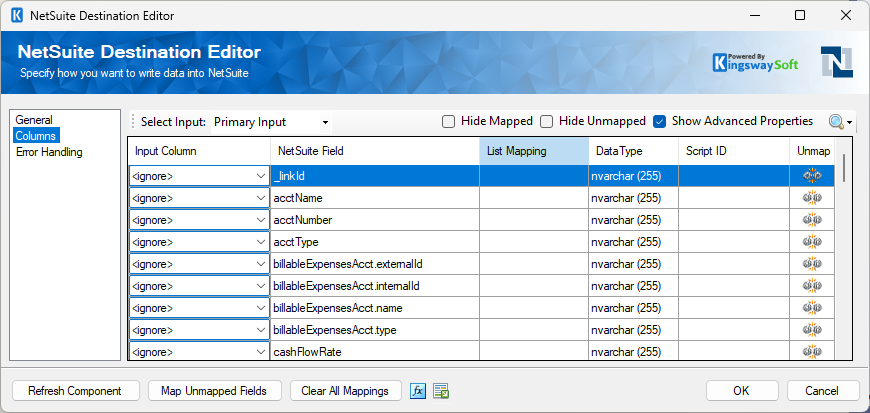Open the General page

click(x=34, y=120)
